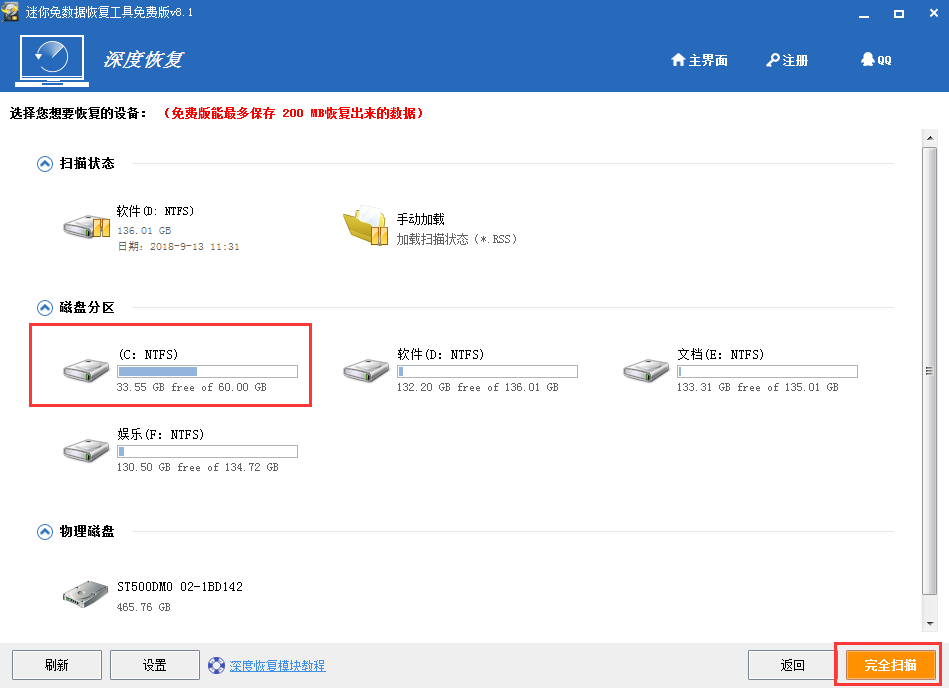
Task: Click text '33.55 GB free of 60.00 GB'
Action: (x=192, y=387)
